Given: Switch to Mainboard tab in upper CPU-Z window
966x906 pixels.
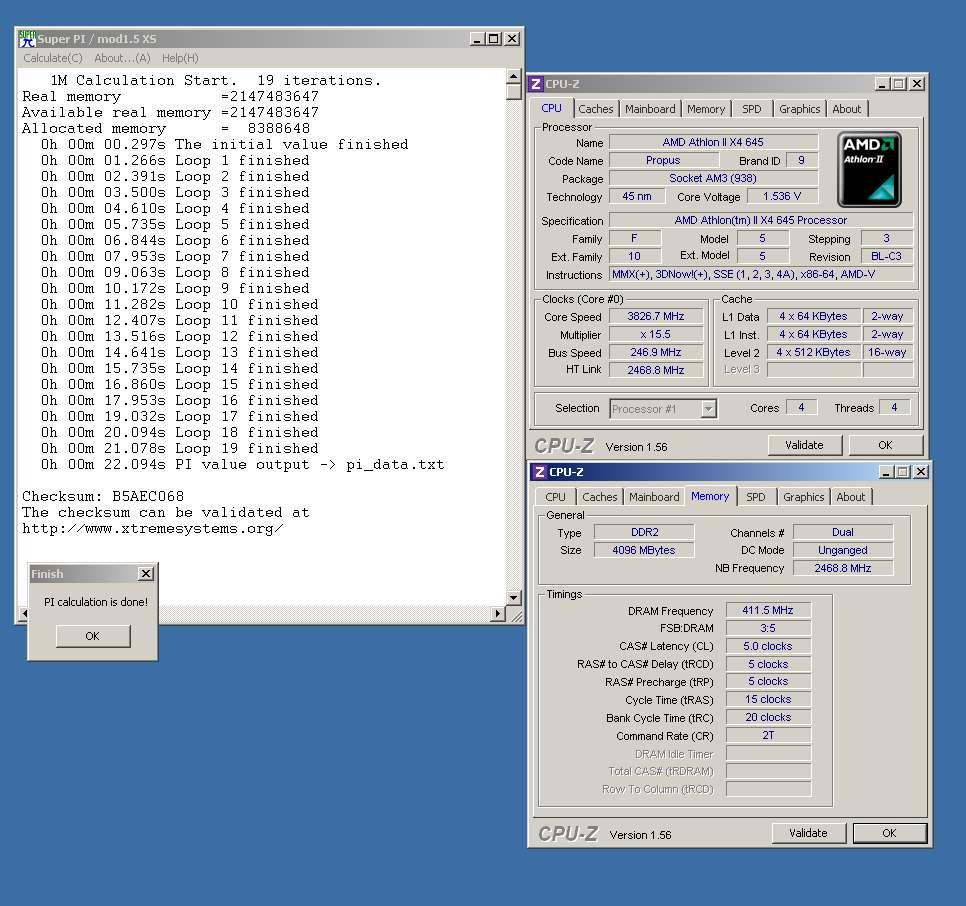Looking at the screenshot, I should [650, 109].
